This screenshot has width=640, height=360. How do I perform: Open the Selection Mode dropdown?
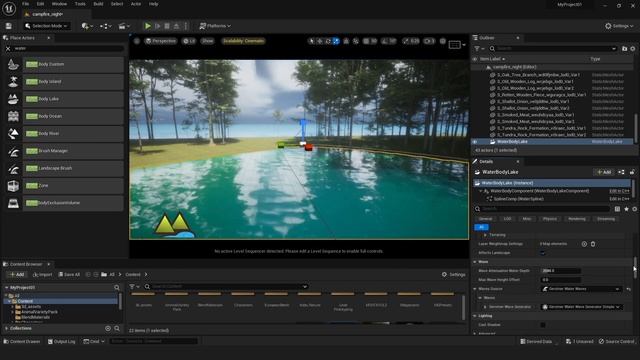[46, 26]
